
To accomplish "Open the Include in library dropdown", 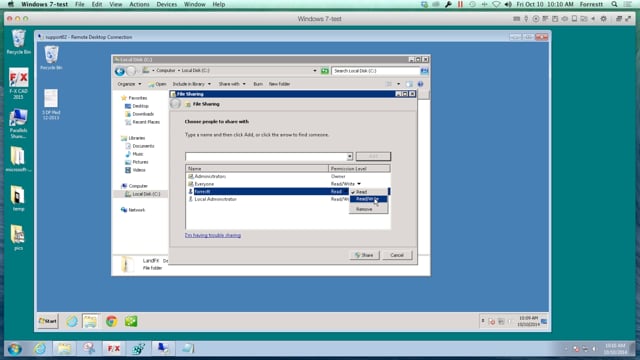I will pyautogui.click(x=192, y=84).
